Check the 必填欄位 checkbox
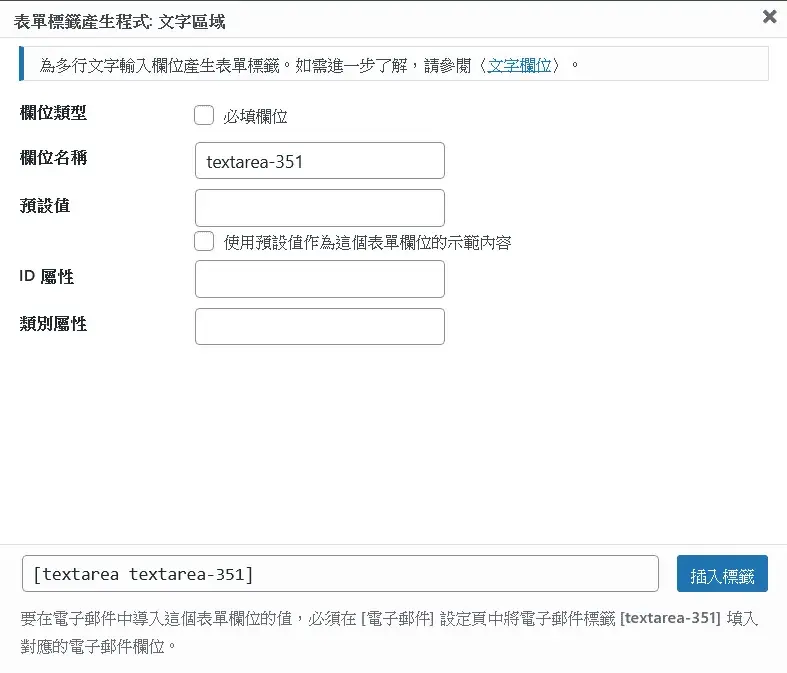Image resolution: width=787 pixels, height=673 pixels. [x=204, y=115]
